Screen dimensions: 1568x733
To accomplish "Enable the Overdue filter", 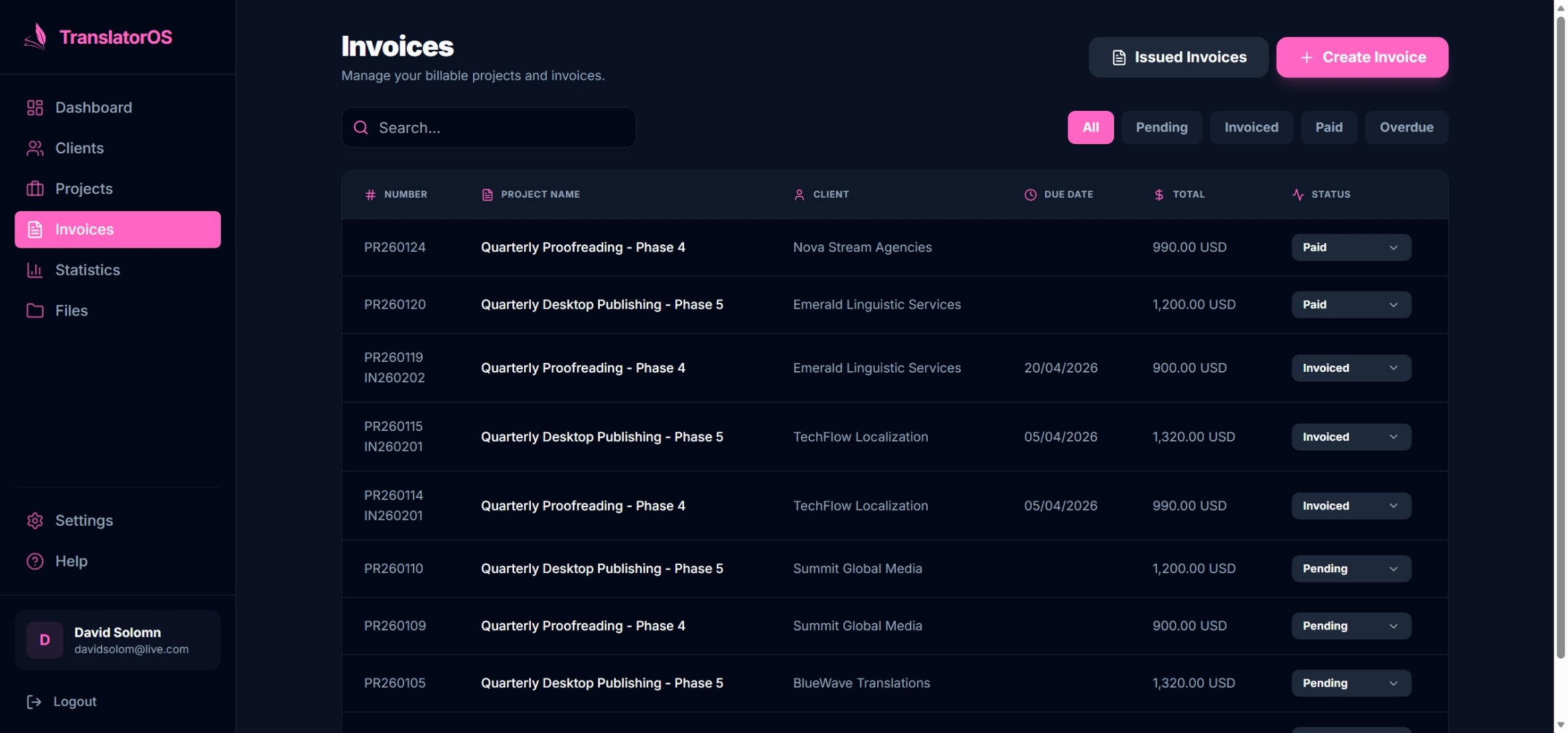I will point(1406,127).
